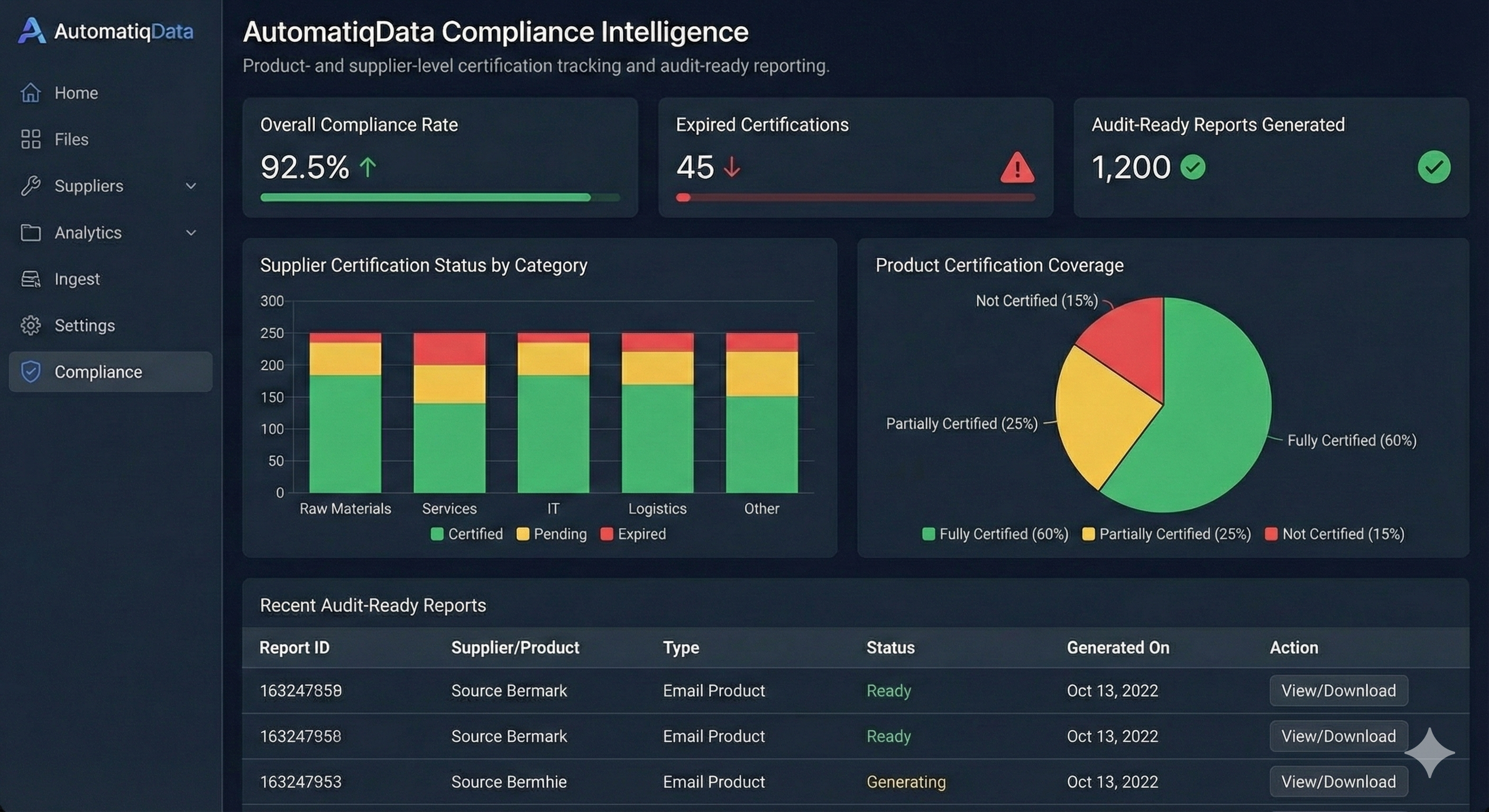Open View/Download for report 163247859
Image resolution: width=1489 pixels, height=812 pixels.
point(1338,690)
